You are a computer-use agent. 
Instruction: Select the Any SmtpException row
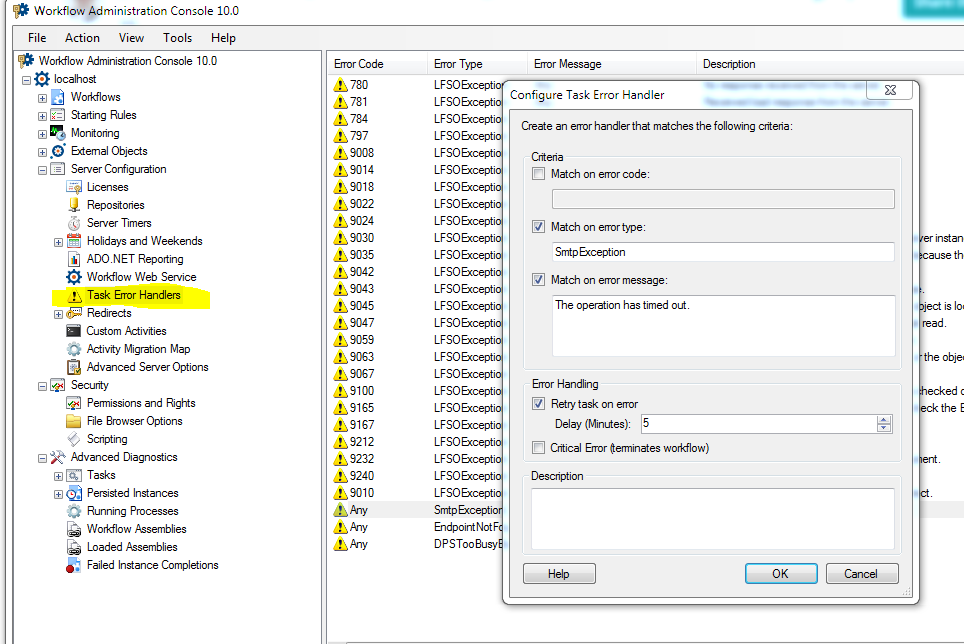tap(418, 510)
